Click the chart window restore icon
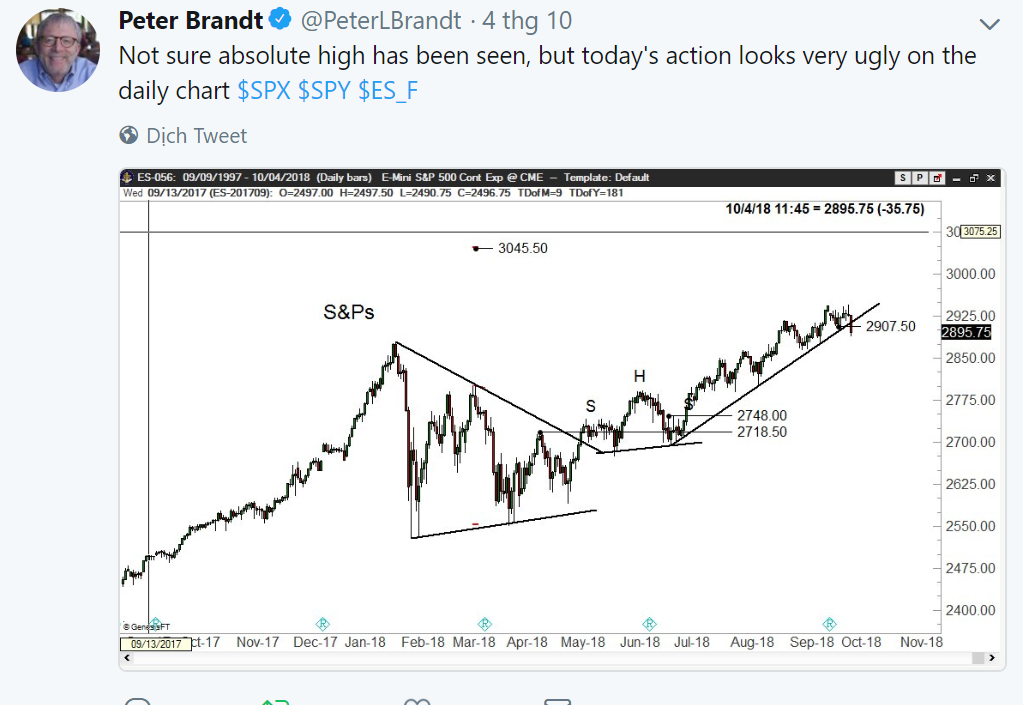This screenshot has height=705, width=1023. tap(974, 178)
